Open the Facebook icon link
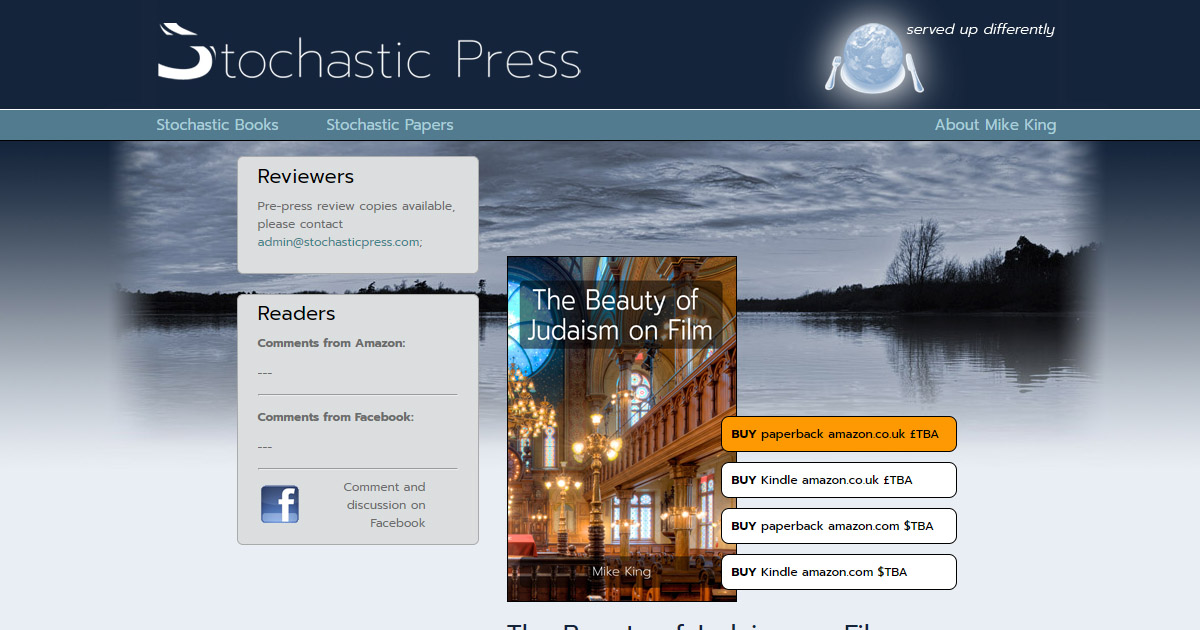 (280, 505)
